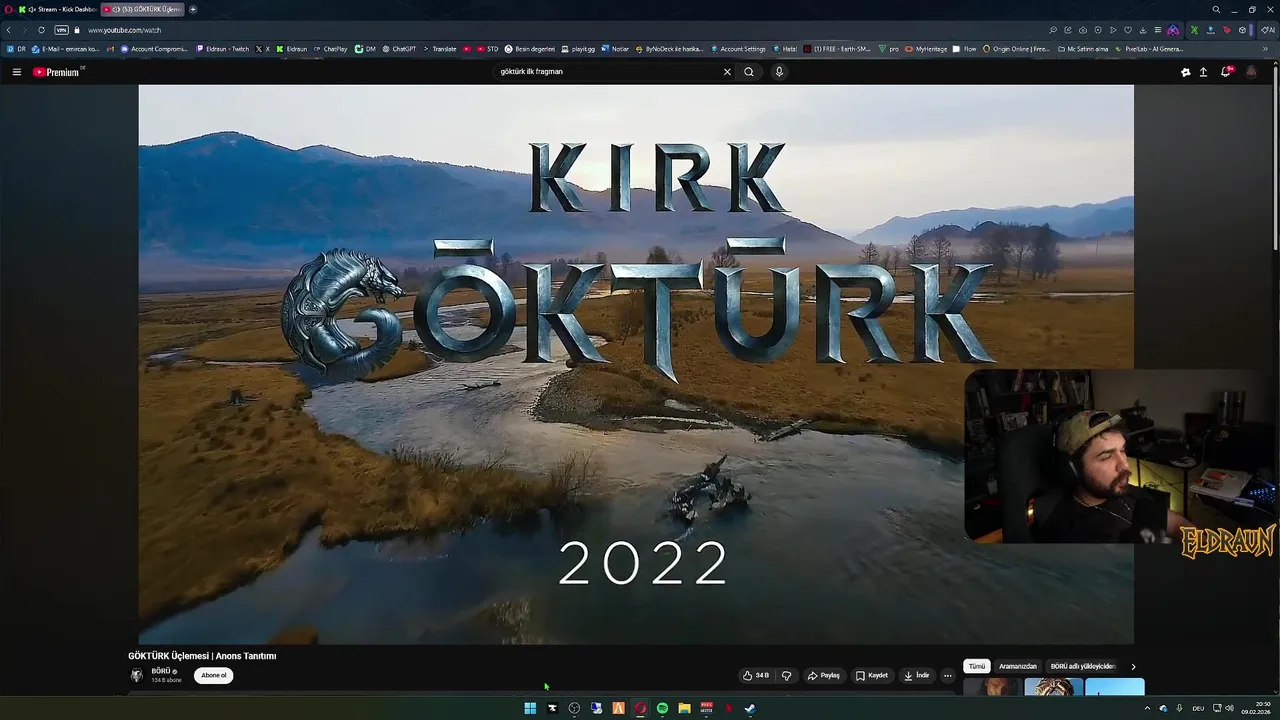Open Opera menu logo at top left
The width and height of the screenshot is (1280, 720).
[7, 9]
